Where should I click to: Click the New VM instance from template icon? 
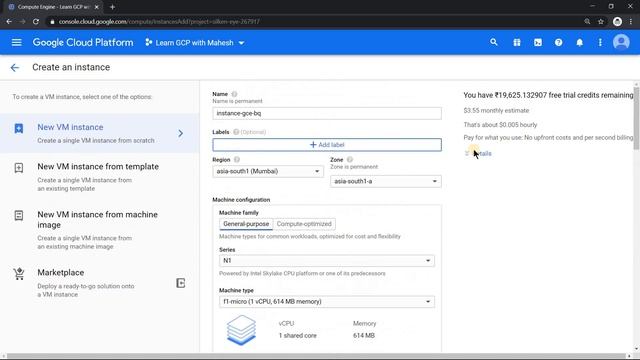pyautogui.click(x=19, y=168)
